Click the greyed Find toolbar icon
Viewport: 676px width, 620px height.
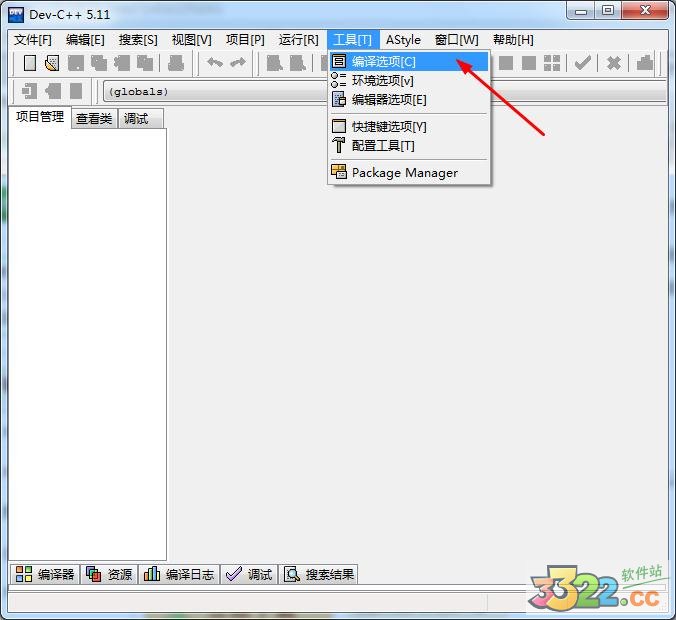(275, 63)
